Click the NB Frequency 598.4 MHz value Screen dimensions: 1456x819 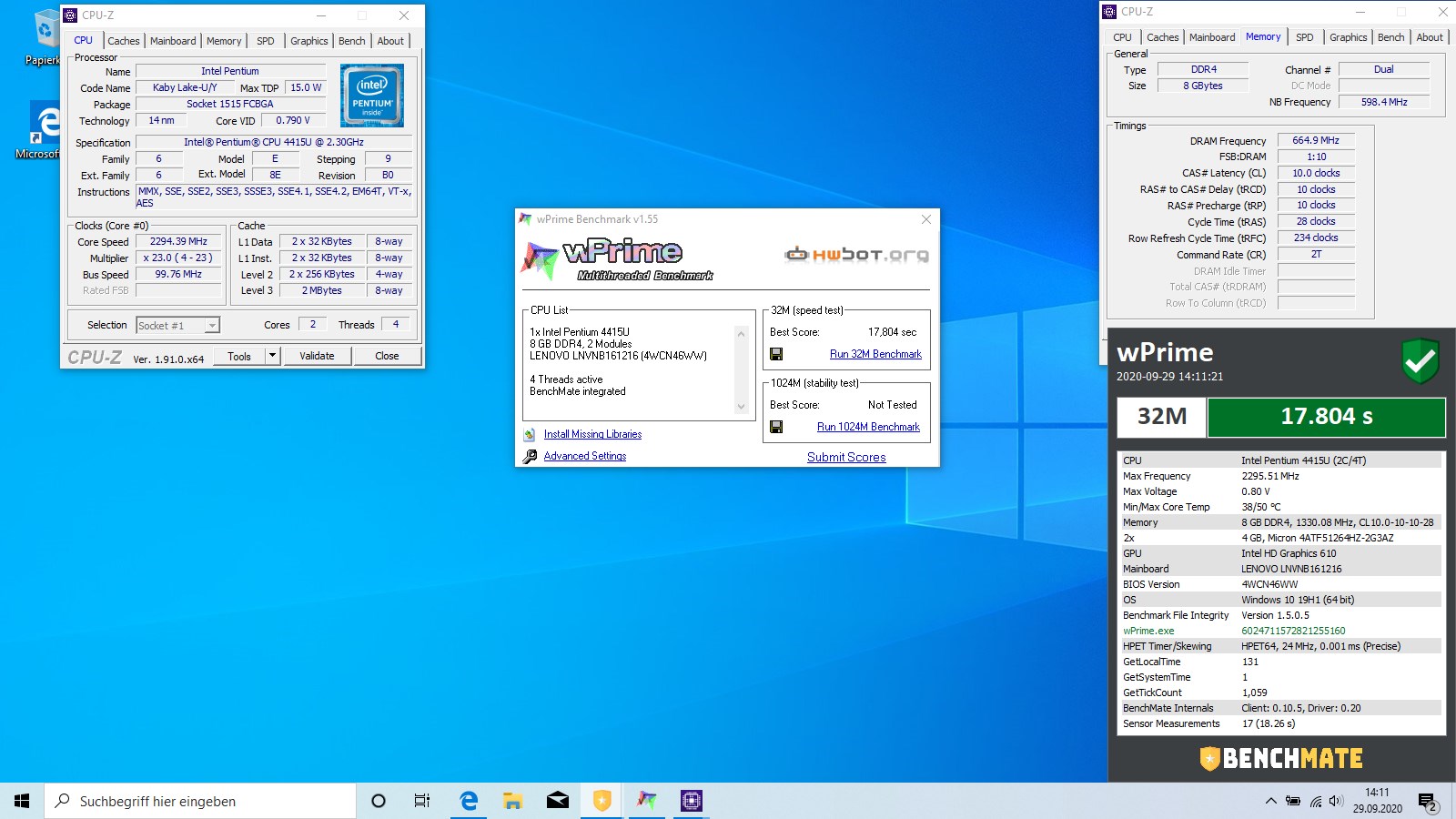coord(1384,102)
